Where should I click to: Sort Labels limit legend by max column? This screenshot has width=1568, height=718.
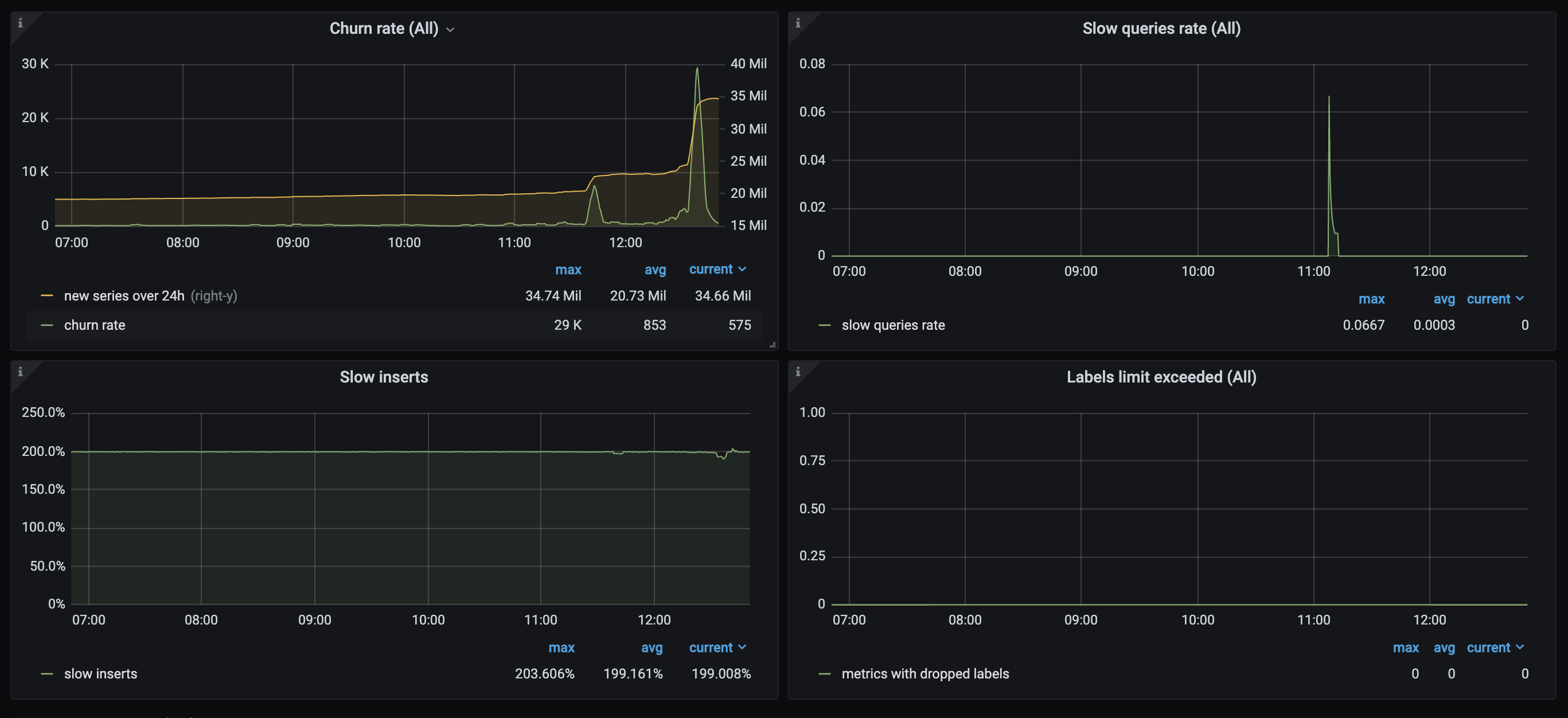(x=1406, y=647)
